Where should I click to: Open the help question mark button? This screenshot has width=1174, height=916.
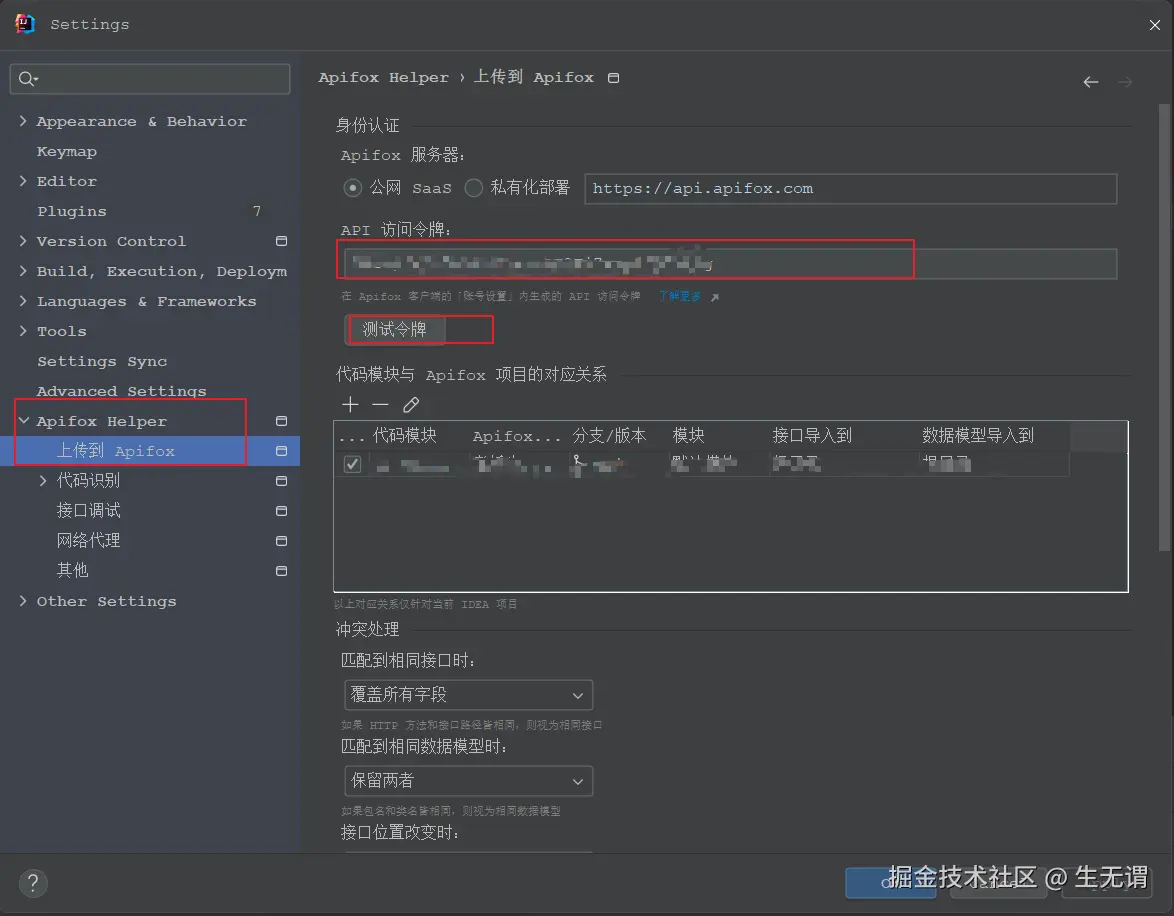pos(33,883)
